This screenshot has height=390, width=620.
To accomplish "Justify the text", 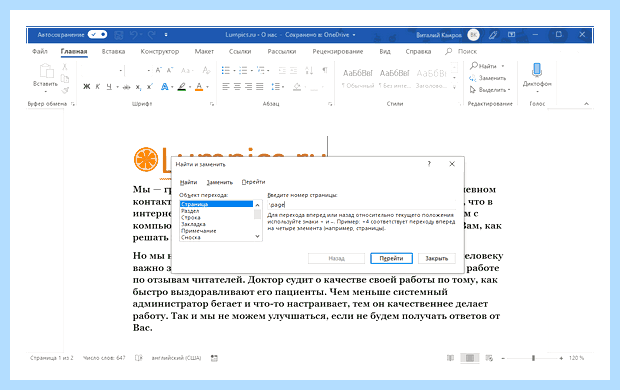I will [x=260, y=87].
